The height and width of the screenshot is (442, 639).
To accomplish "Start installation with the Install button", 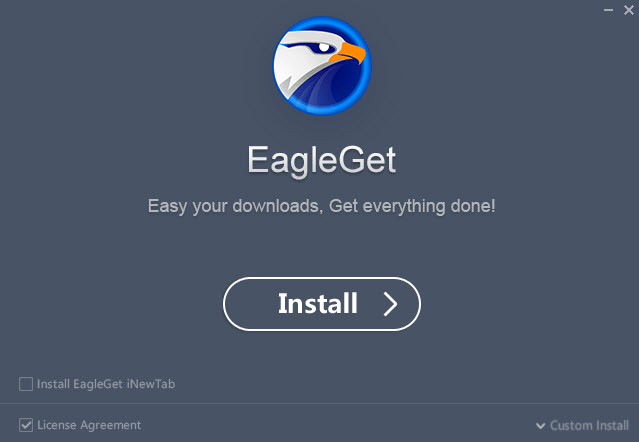I will (322, 304).
